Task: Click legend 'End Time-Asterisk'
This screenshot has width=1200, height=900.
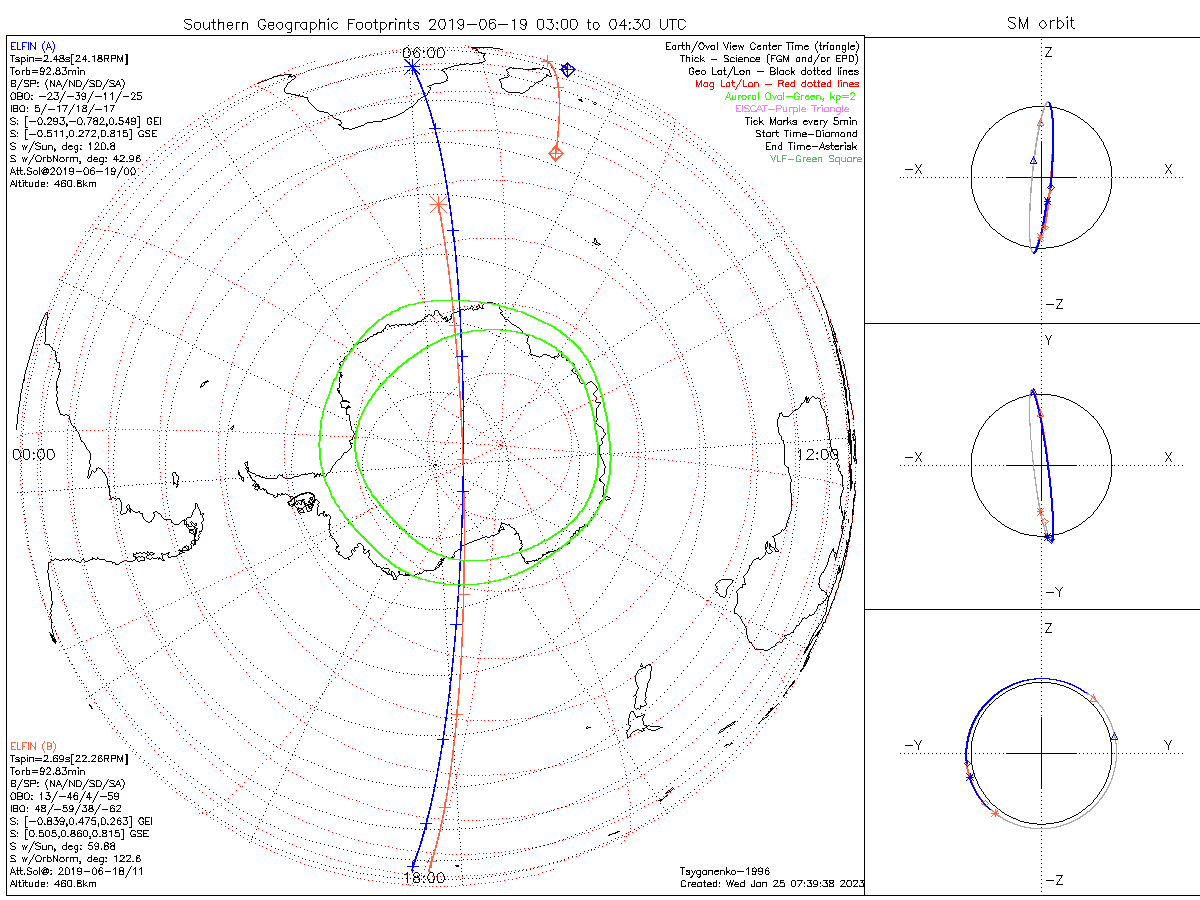Action: (x=812, y=146)
